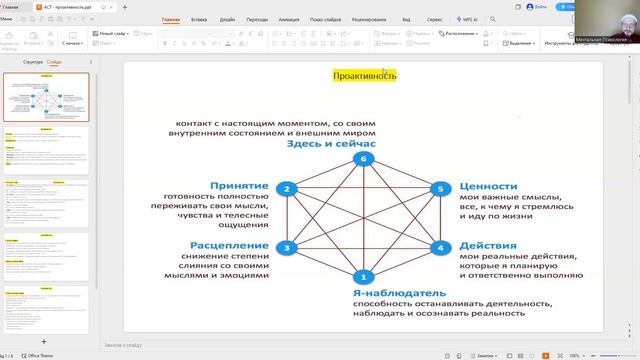Collapse the slide panel with chevron
Screen dimensions: 640x360
point(91,62)
